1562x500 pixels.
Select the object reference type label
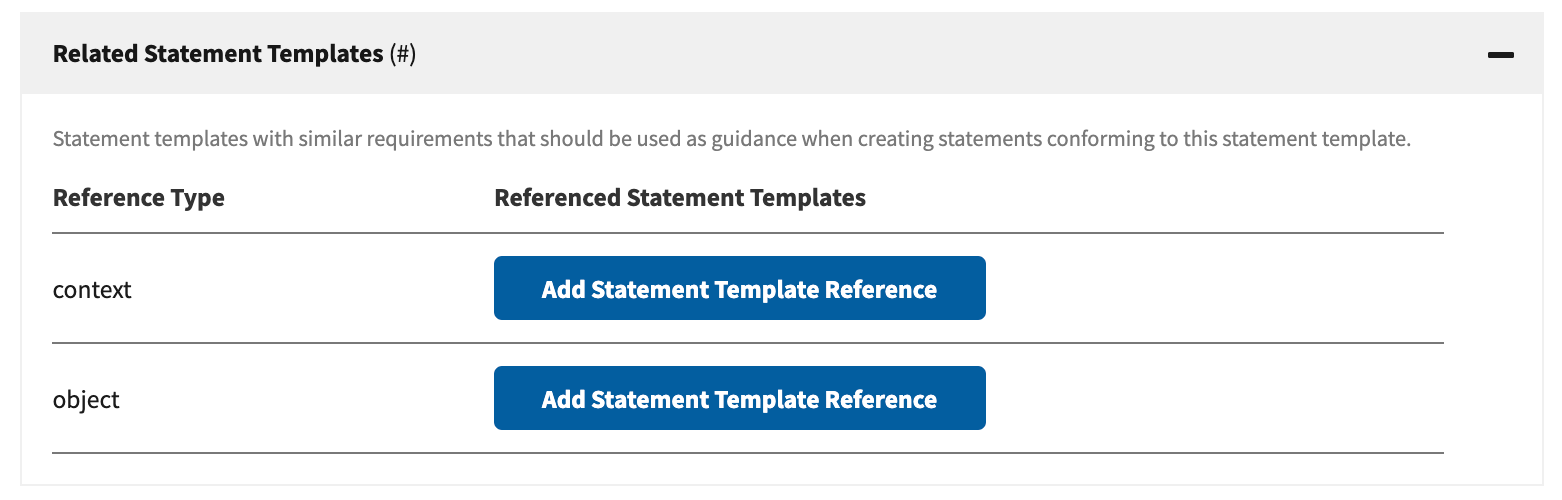[86, 400]
